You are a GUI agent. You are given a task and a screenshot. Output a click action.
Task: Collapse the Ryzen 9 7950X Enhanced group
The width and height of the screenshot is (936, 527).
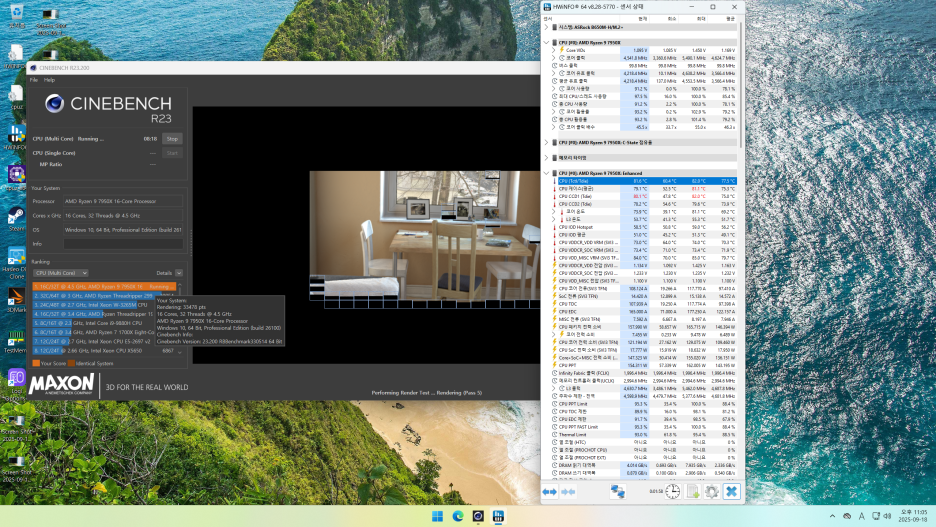tap(546, 173)
